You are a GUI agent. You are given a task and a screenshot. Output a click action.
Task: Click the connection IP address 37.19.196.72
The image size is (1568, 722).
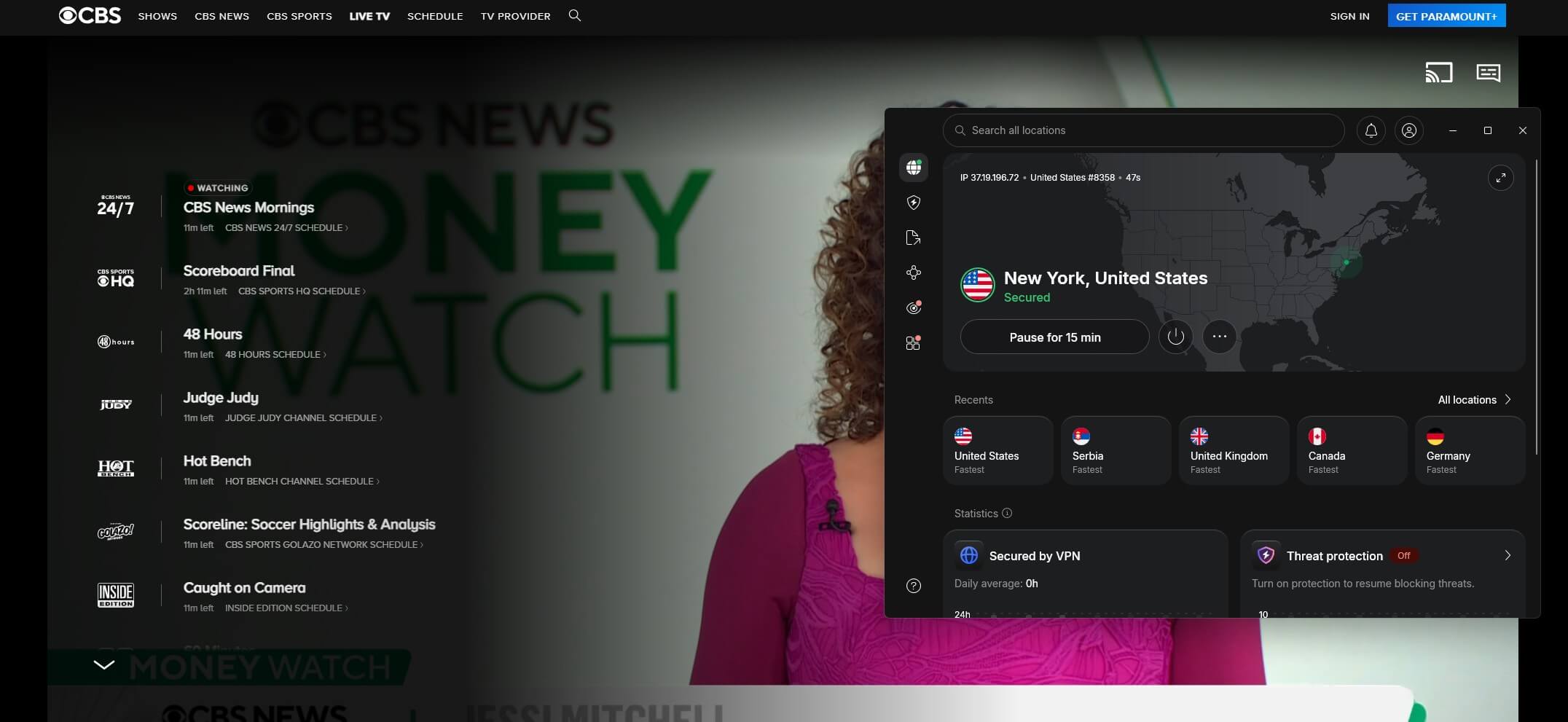click(x=989, y=178)
